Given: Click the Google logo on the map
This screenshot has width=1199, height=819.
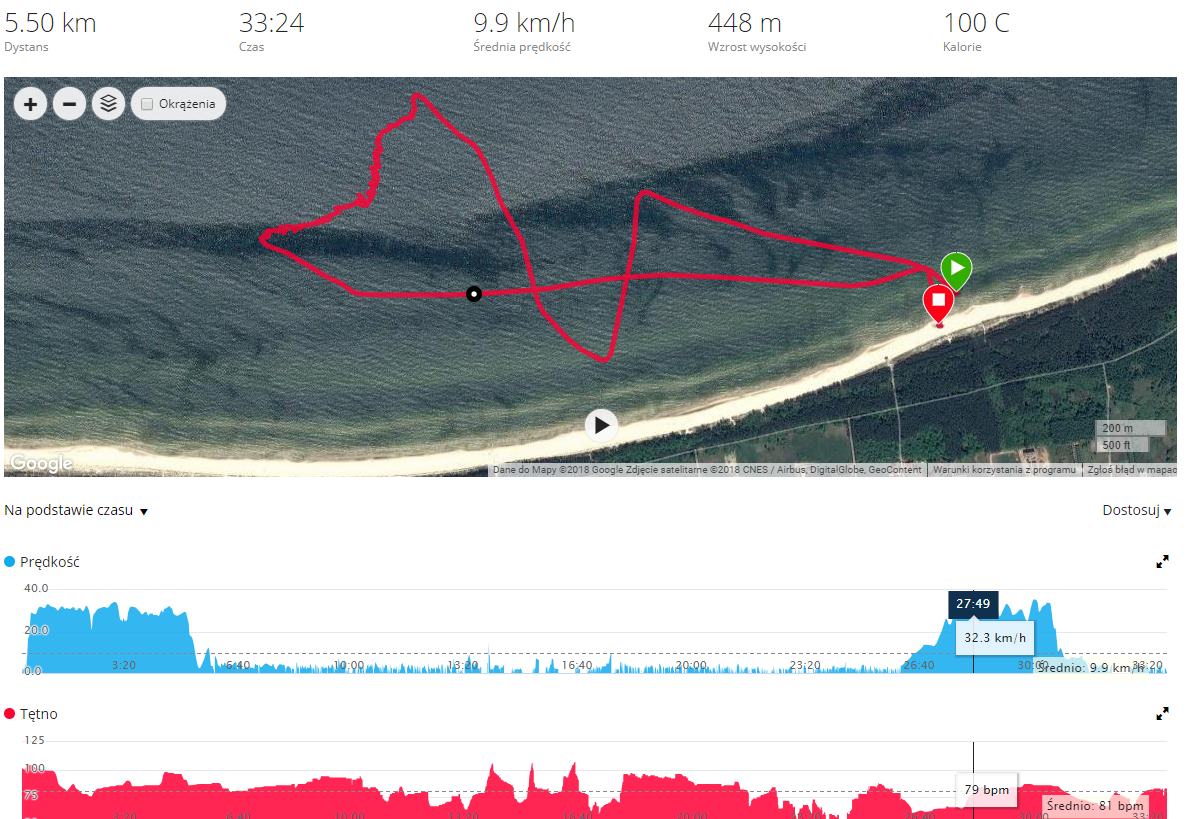Looking at the screenshot, I should (41, 463).
